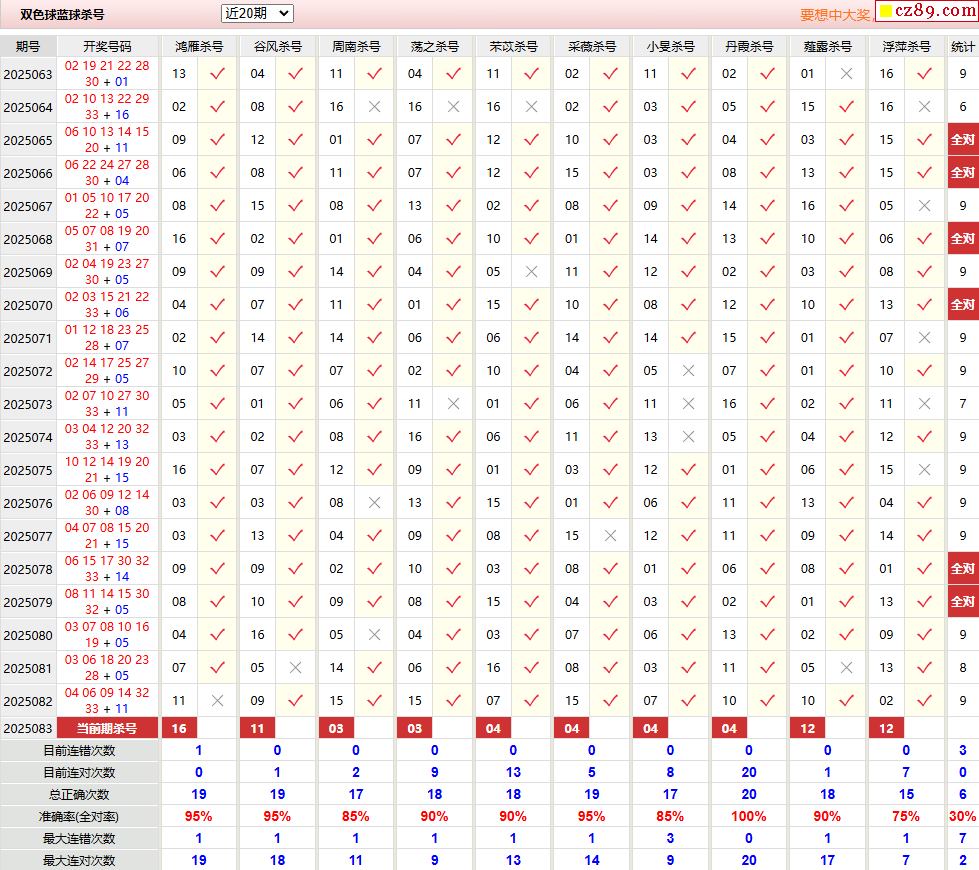Open the 要想中大奖 promotional link
This screenshot has height=870, width=979.
[x=835, y=15]
